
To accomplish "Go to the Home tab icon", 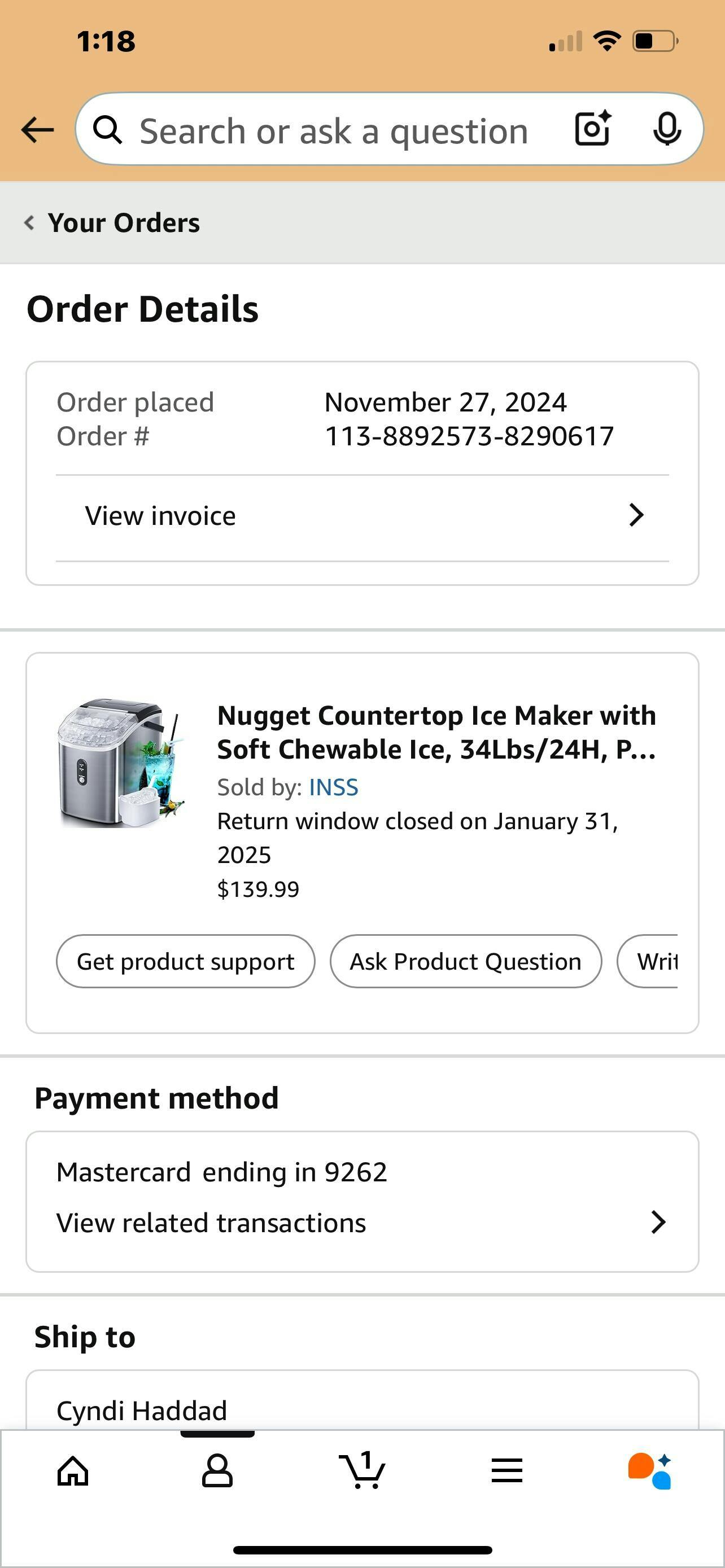I will (x=73, y=1471).
